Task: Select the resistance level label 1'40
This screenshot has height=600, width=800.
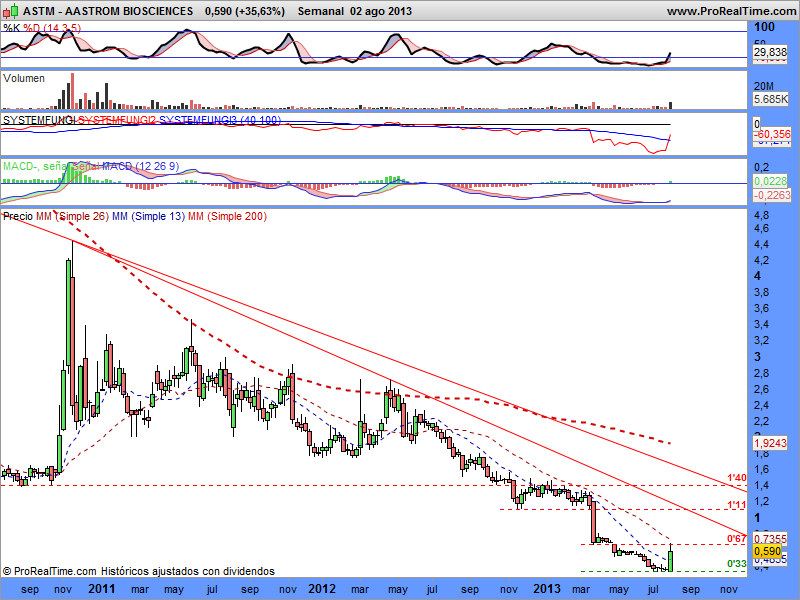Action: pyautogui.click(x=737, y=478)
